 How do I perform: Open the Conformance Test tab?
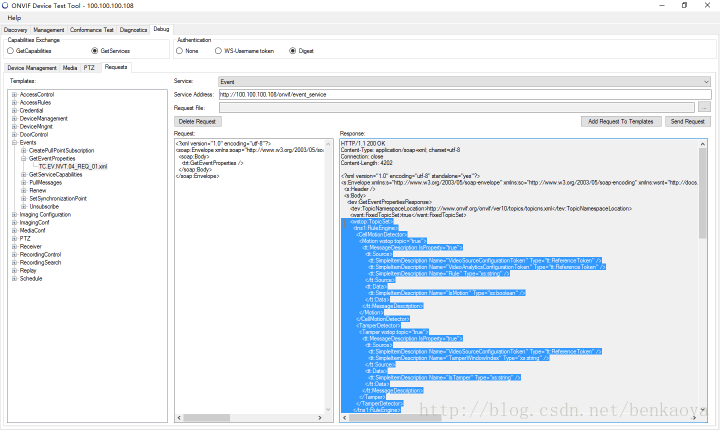[x=91, y=30]
